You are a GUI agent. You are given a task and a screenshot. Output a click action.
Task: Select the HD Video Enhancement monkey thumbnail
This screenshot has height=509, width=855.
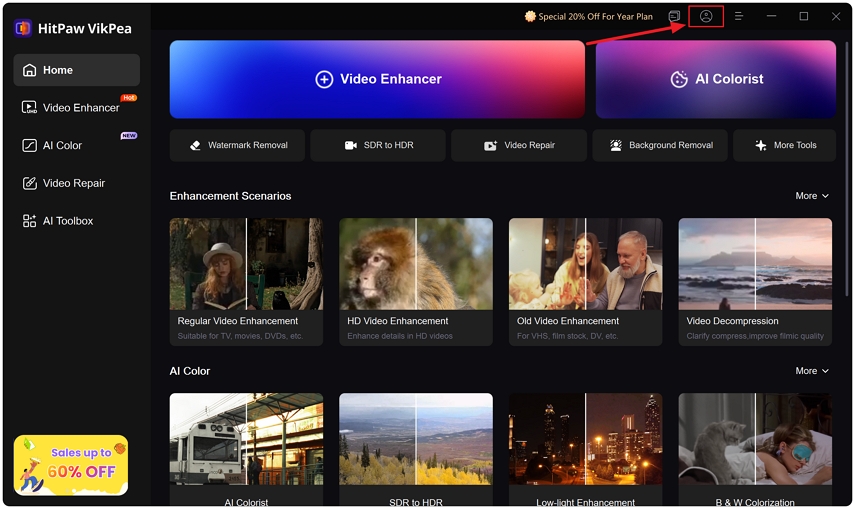[x=416, y=264]
